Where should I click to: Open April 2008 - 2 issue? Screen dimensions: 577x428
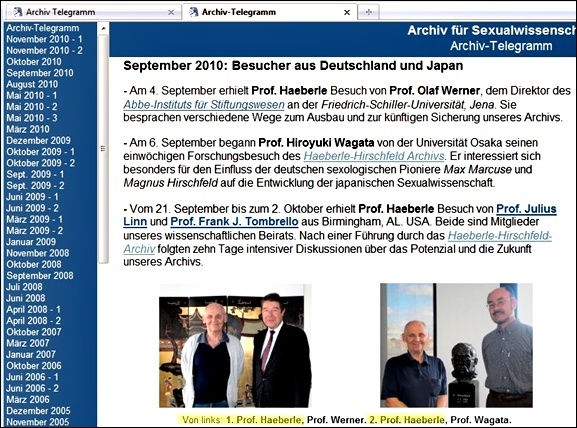(33, 321)
